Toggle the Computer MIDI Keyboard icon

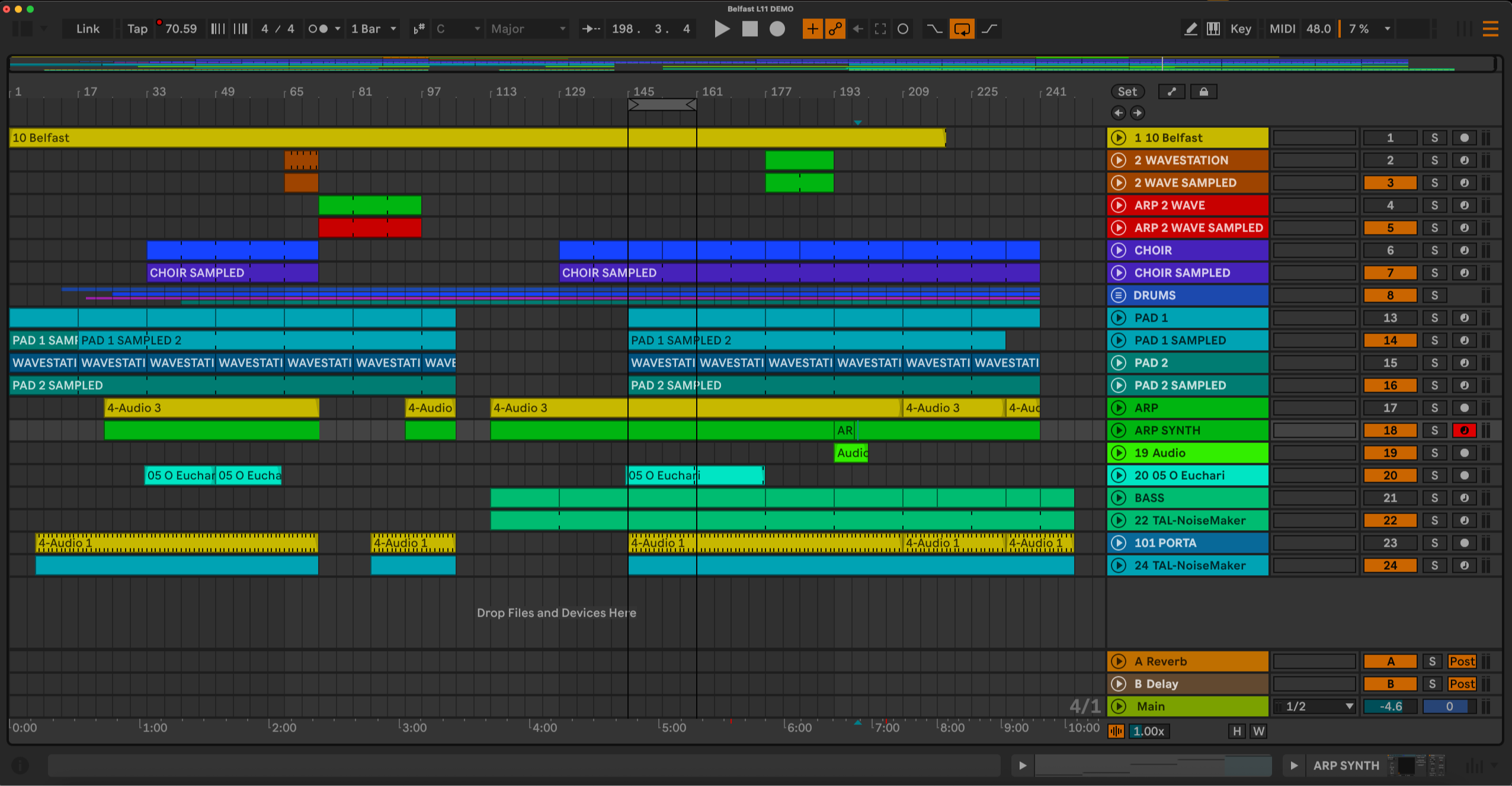(x=1213, y=29)
